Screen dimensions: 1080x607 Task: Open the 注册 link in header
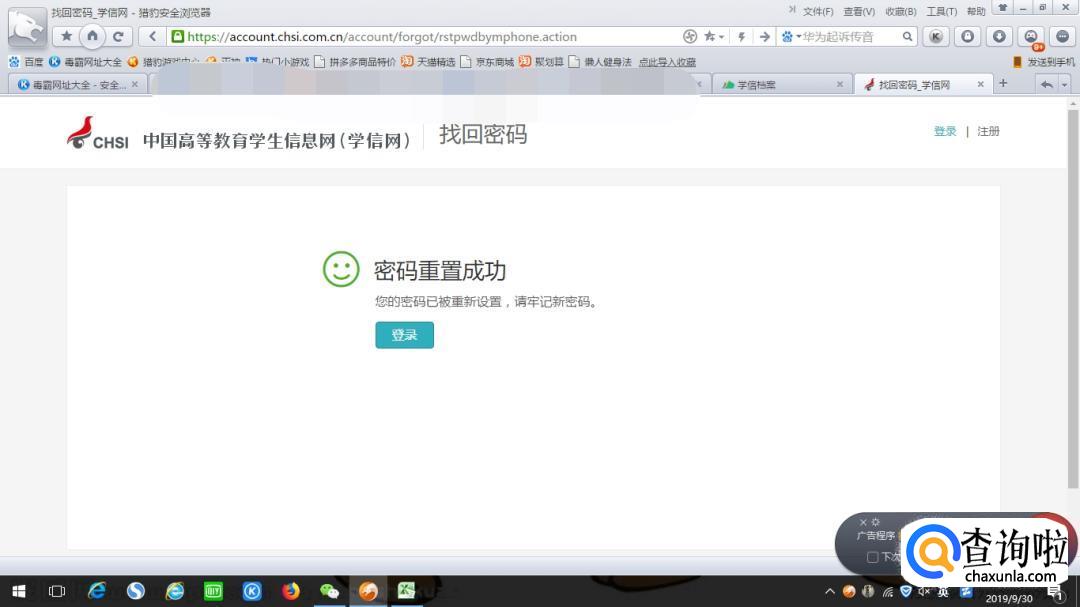click(988, 131)
